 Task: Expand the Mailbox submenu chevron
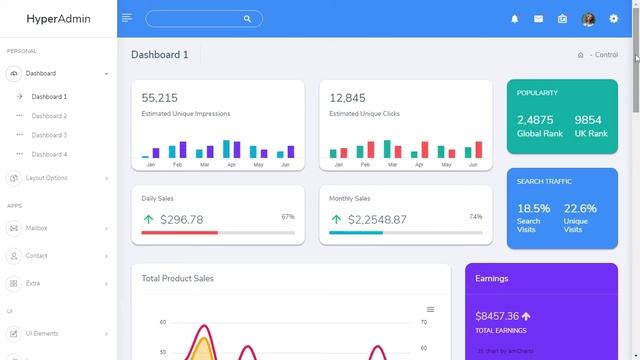pyautogui.click(x=107, y=229)
